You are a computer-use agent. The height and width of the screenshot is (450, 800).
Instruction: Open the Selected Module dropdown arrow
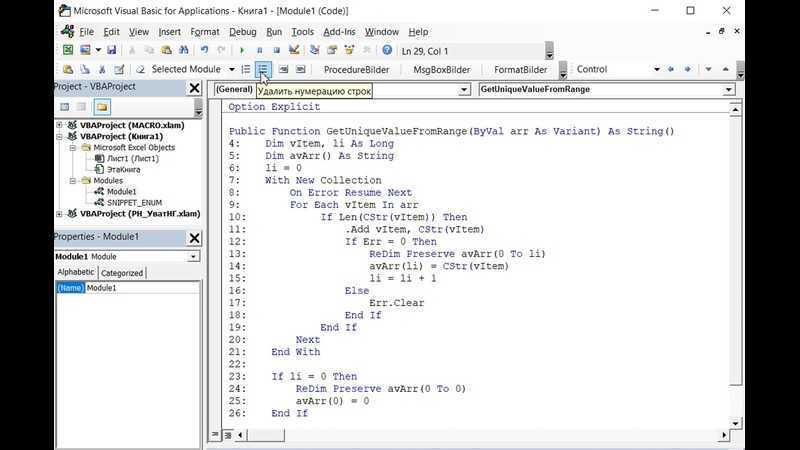231,69
